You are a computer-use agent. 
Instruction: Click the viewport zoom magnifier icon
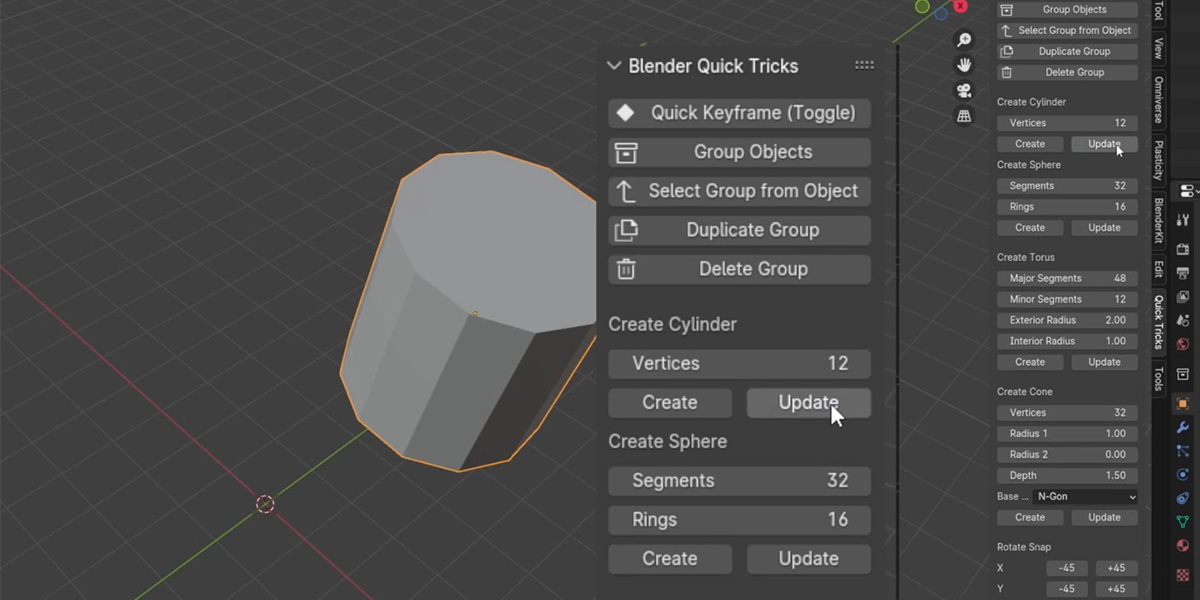click(964, 40)
